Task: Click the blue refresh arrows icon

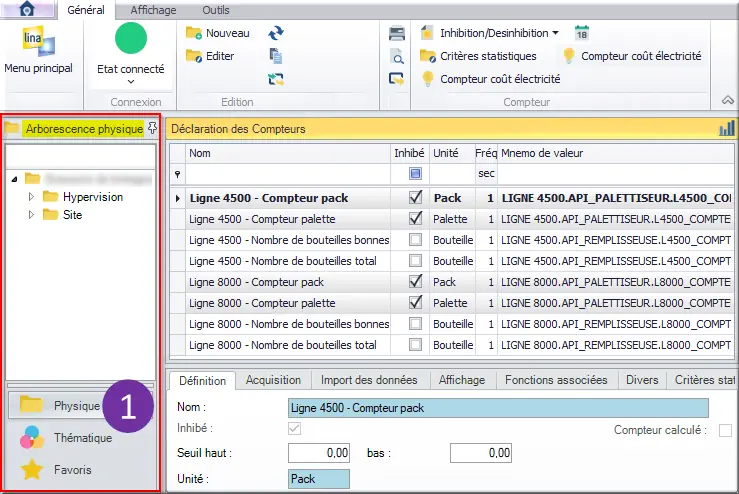Action: coord(276,33)
